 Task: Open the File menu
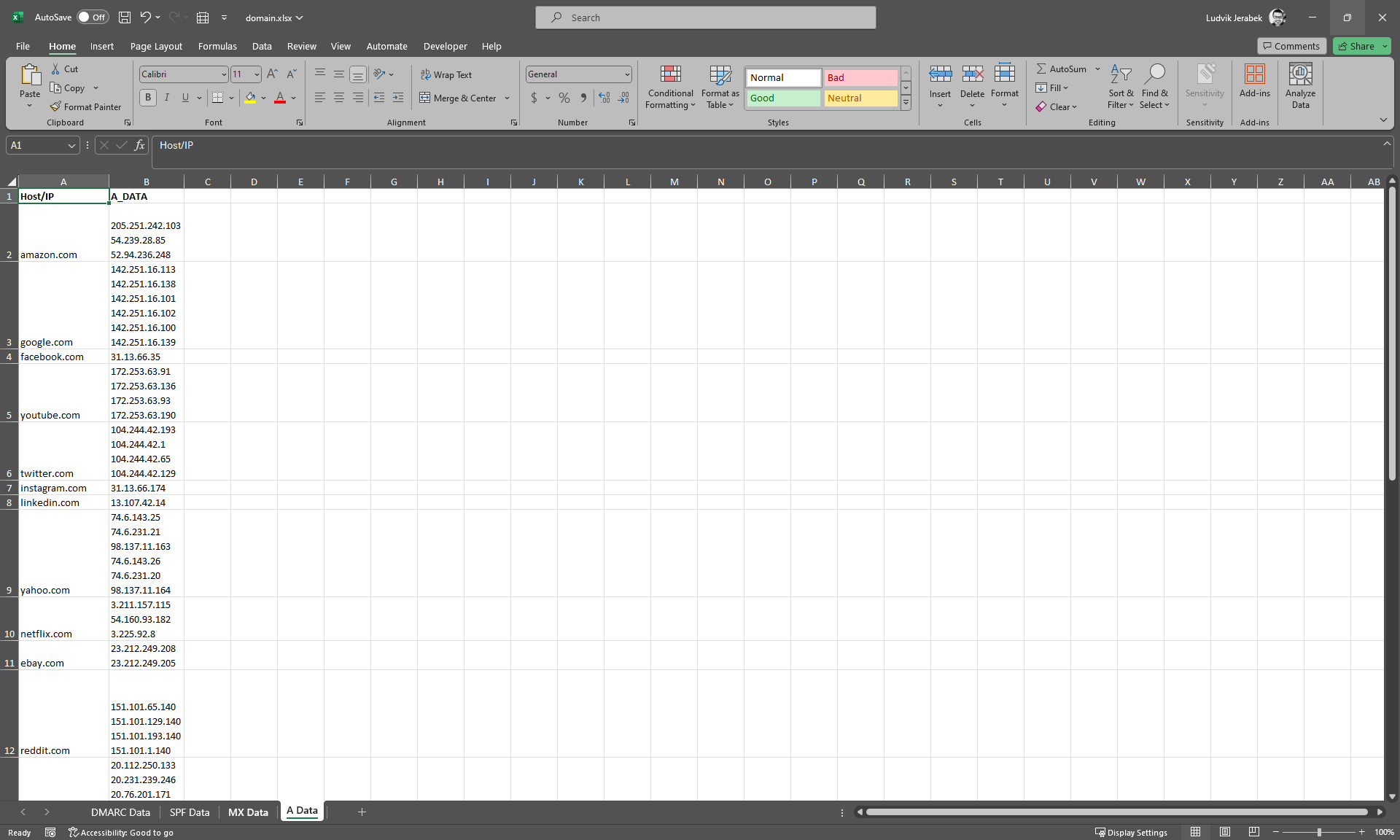tap(23, 46)
